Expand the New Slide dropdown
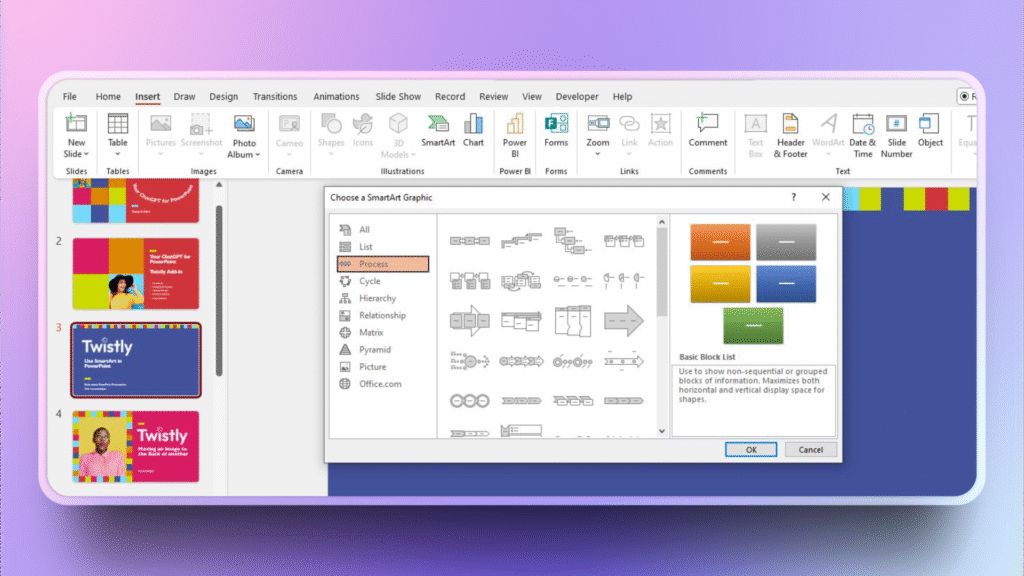 click(76, 154)
